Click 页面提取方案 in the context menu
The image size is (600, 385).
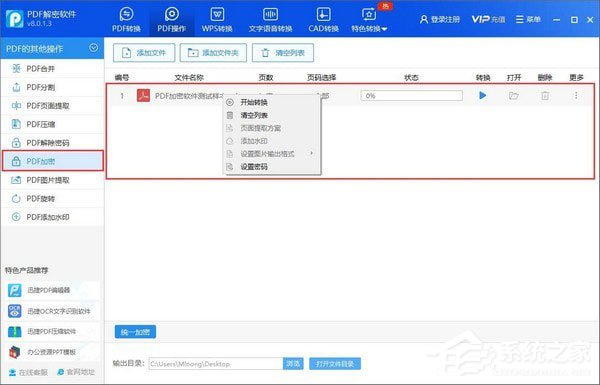click(x=272, y=128)
